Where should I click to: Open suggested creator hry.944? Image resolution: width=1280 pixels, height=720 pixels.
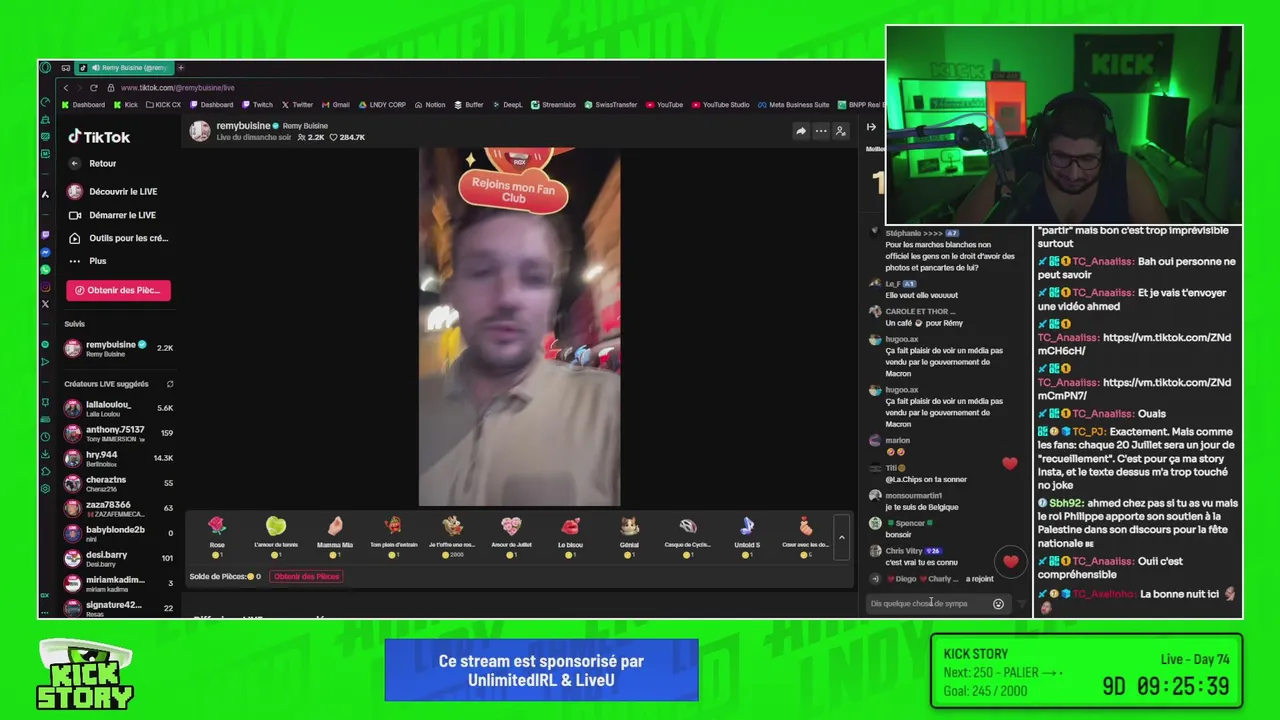coord(118,458)
